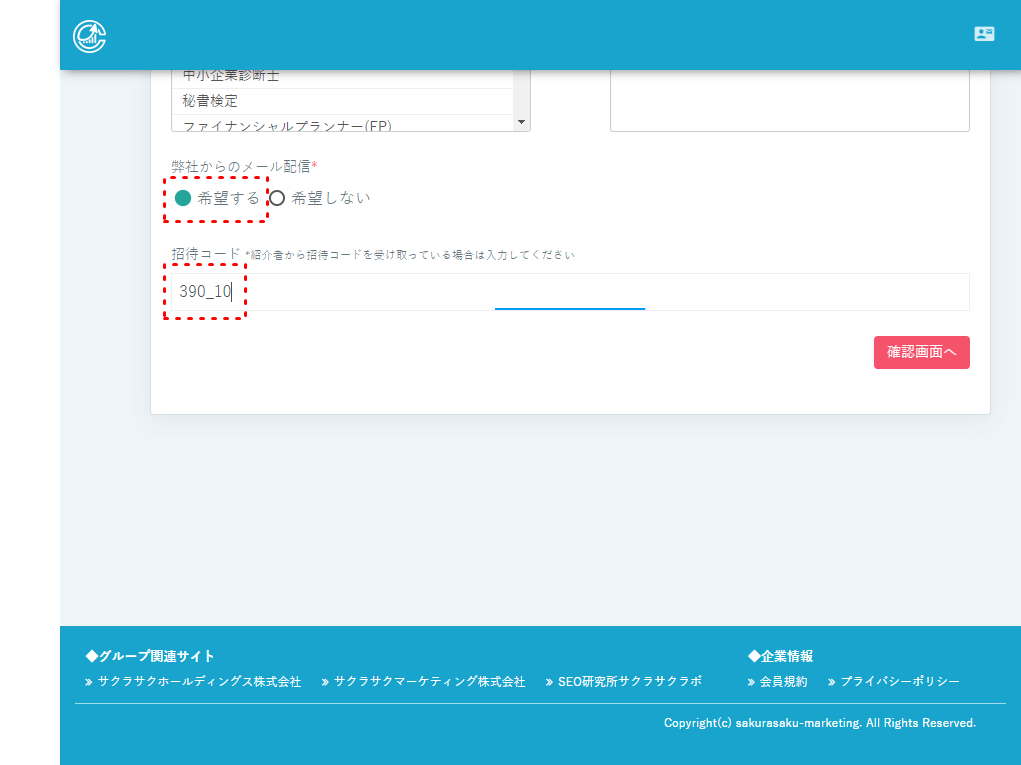Open the プライバシーポリシー link
The image size is (1021, 765).
point(899,682)
